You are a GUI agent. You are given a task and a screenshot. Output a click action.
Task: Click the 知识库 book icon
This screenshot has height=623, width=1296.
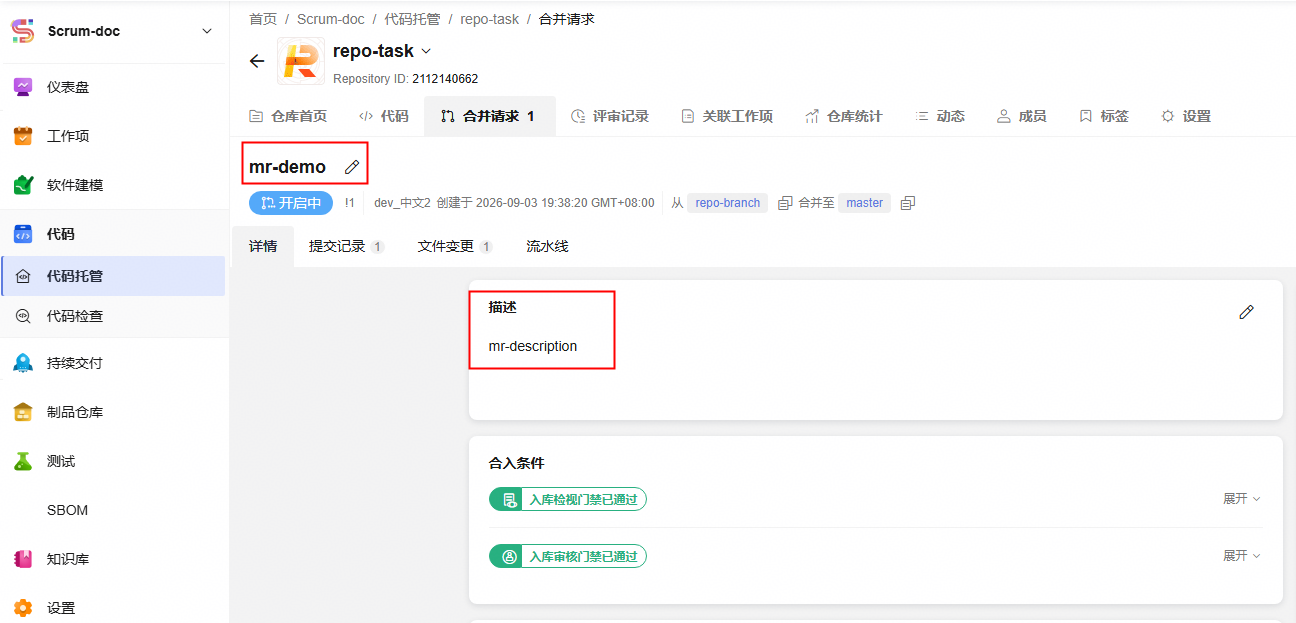coord(23,559)
